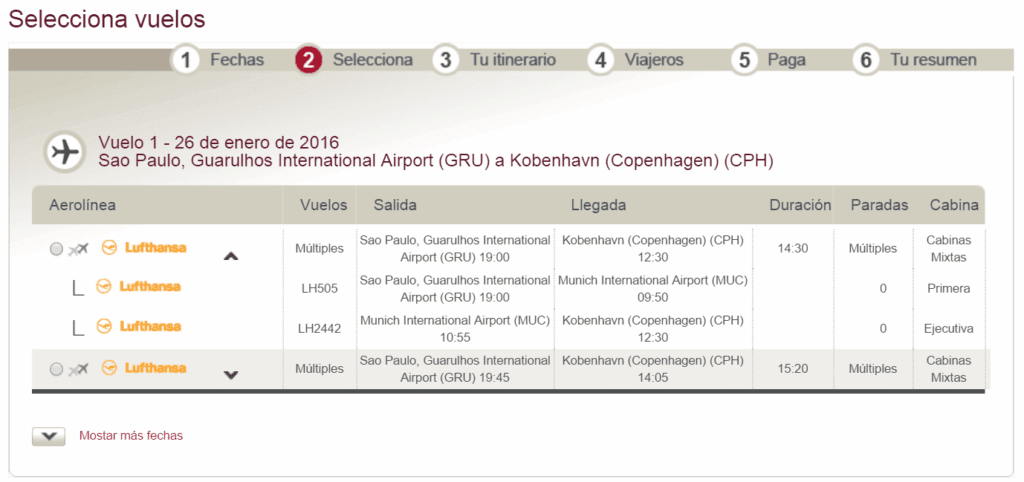Viewport: 1024px width, 482px height.
Task: Select the Lufthansa 19:00 departure radio button
Action: [x=56, y=249]
